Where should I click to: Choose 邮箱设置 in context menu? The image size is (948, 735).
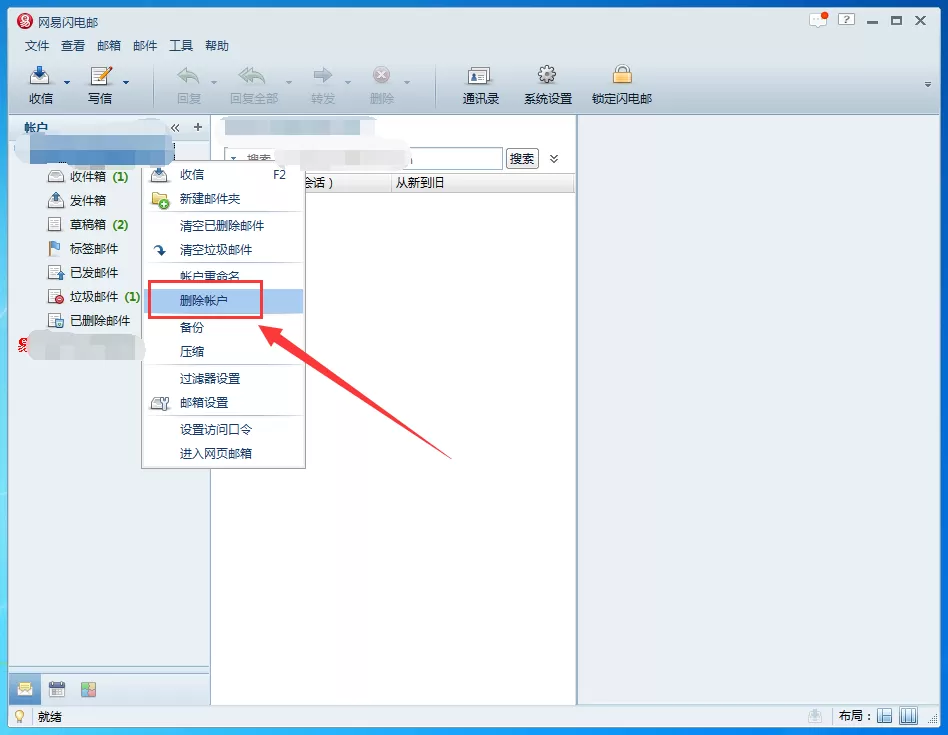[223, 403]
